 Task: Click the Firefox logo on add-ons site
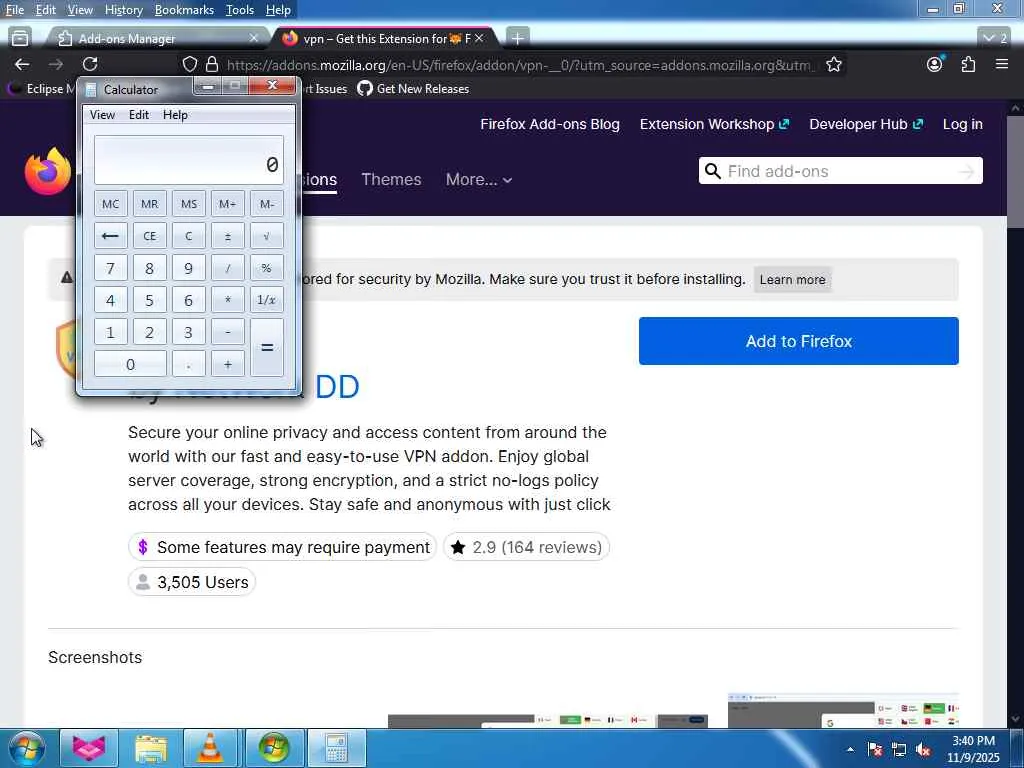coord(48,171)
